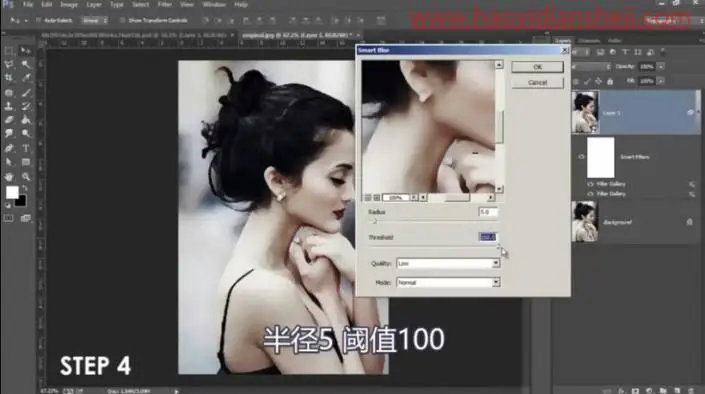Toggle layer filtering on/off switch
This screenshot has width=705, height=394.
663,52
